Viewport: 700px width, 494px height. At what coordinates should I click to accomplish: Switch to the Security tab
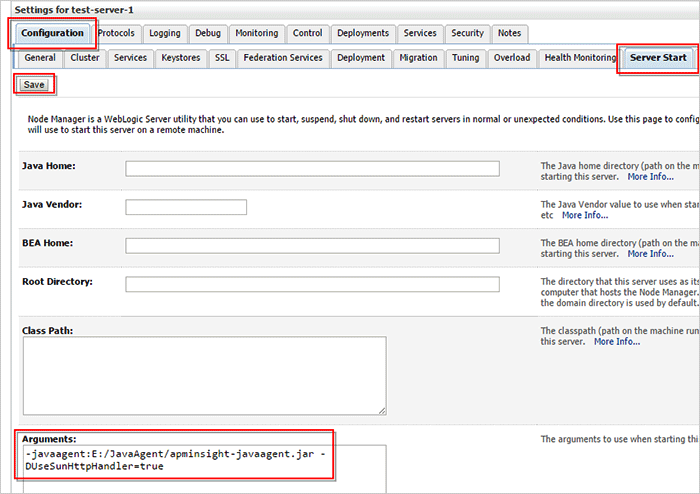point(467,33)
